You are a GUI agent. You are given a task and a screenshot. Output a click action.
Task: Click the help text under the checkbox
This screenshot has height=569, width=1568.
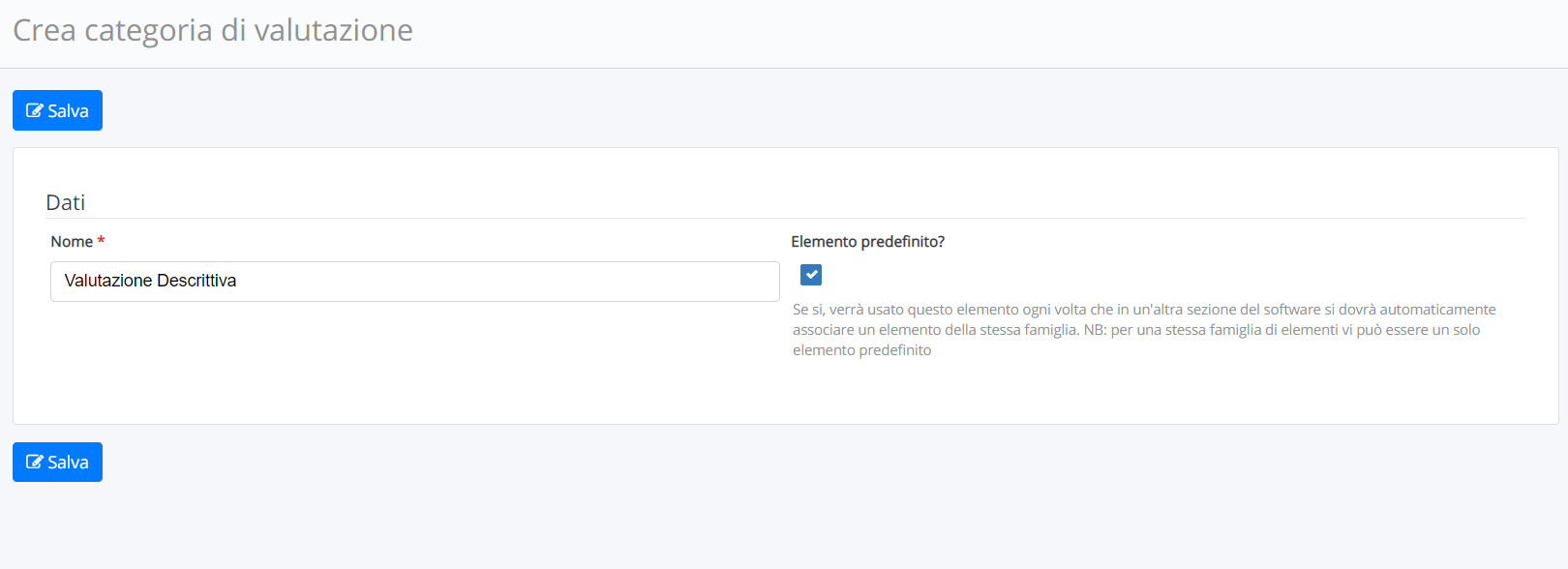(x=1144, y=330)
